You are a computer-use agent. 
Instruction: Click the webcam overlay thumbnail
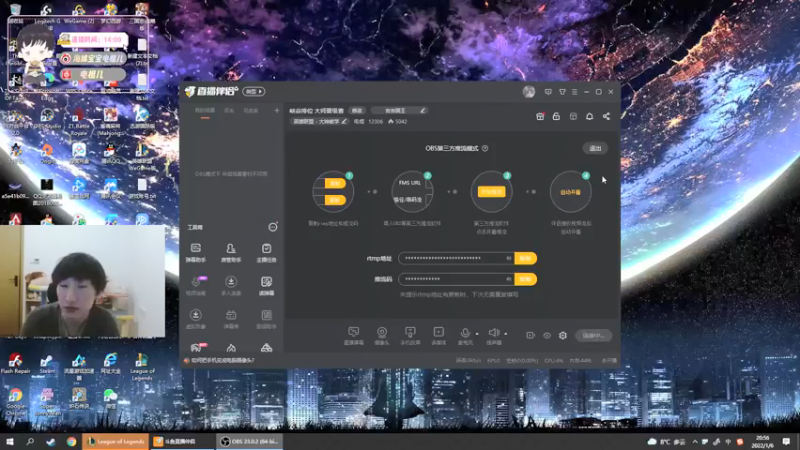[x=83, y=281]
